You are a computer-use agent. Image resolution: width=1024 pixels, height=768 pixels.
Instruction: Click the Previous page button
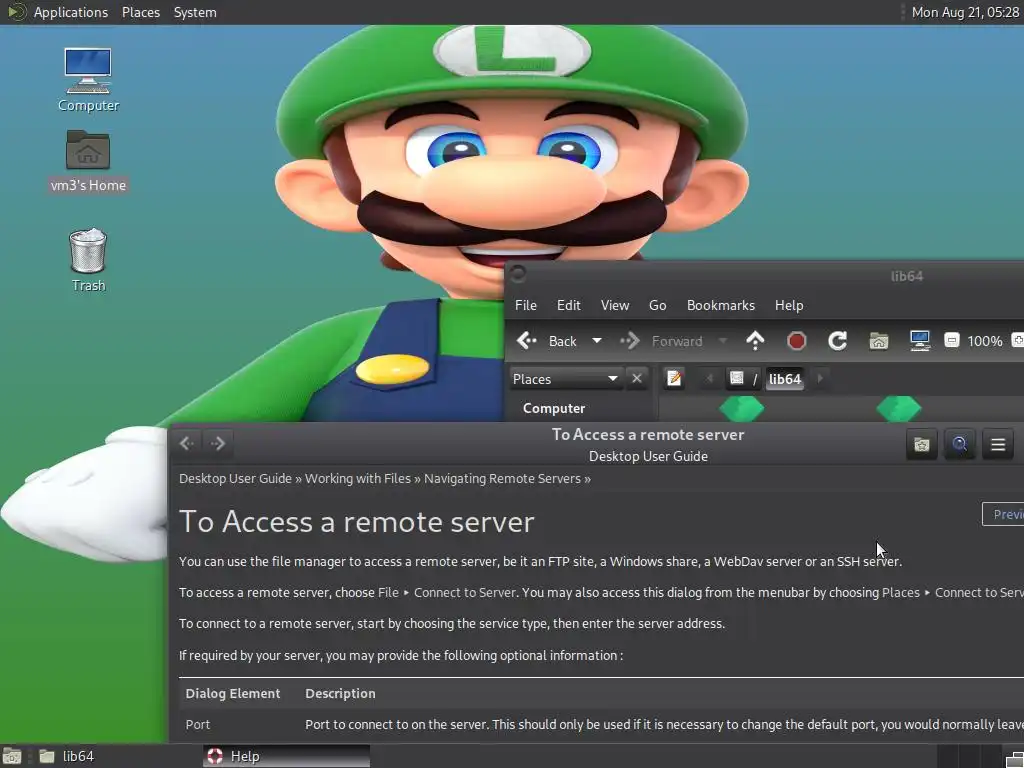pos(1004,514)
